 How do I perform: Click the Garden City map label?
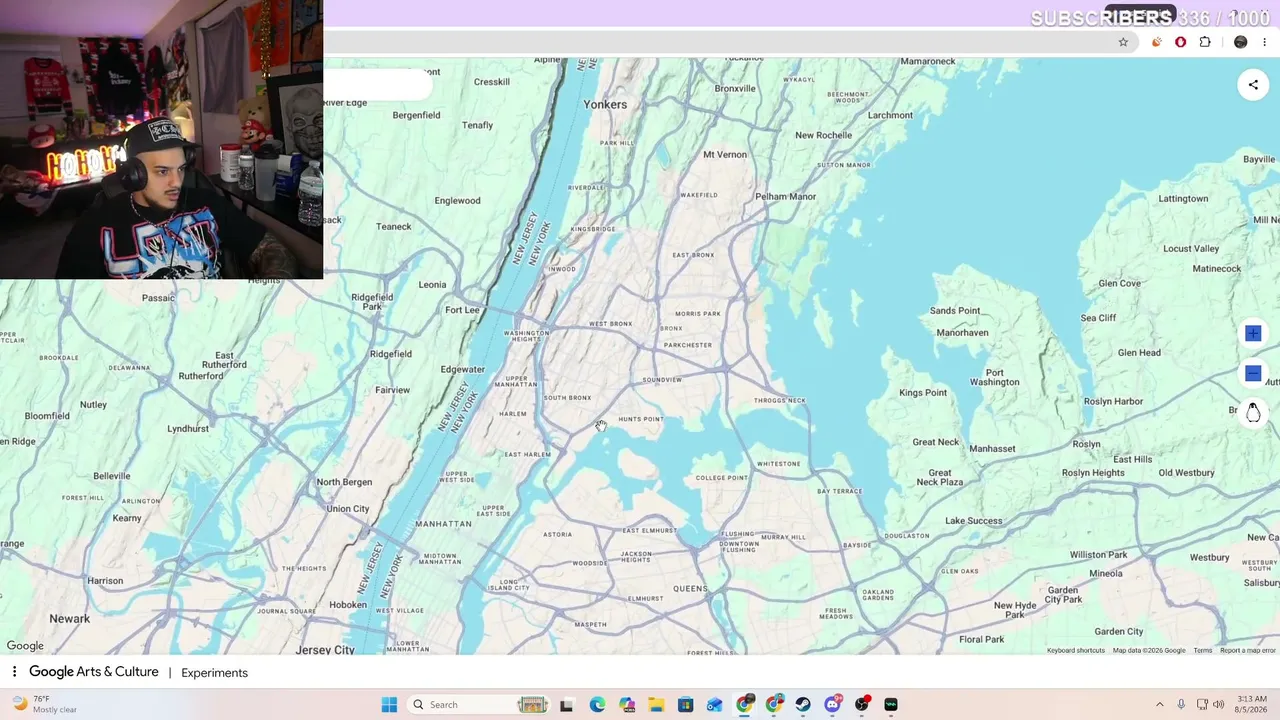pyautogui.click(x=1119, y=632)
